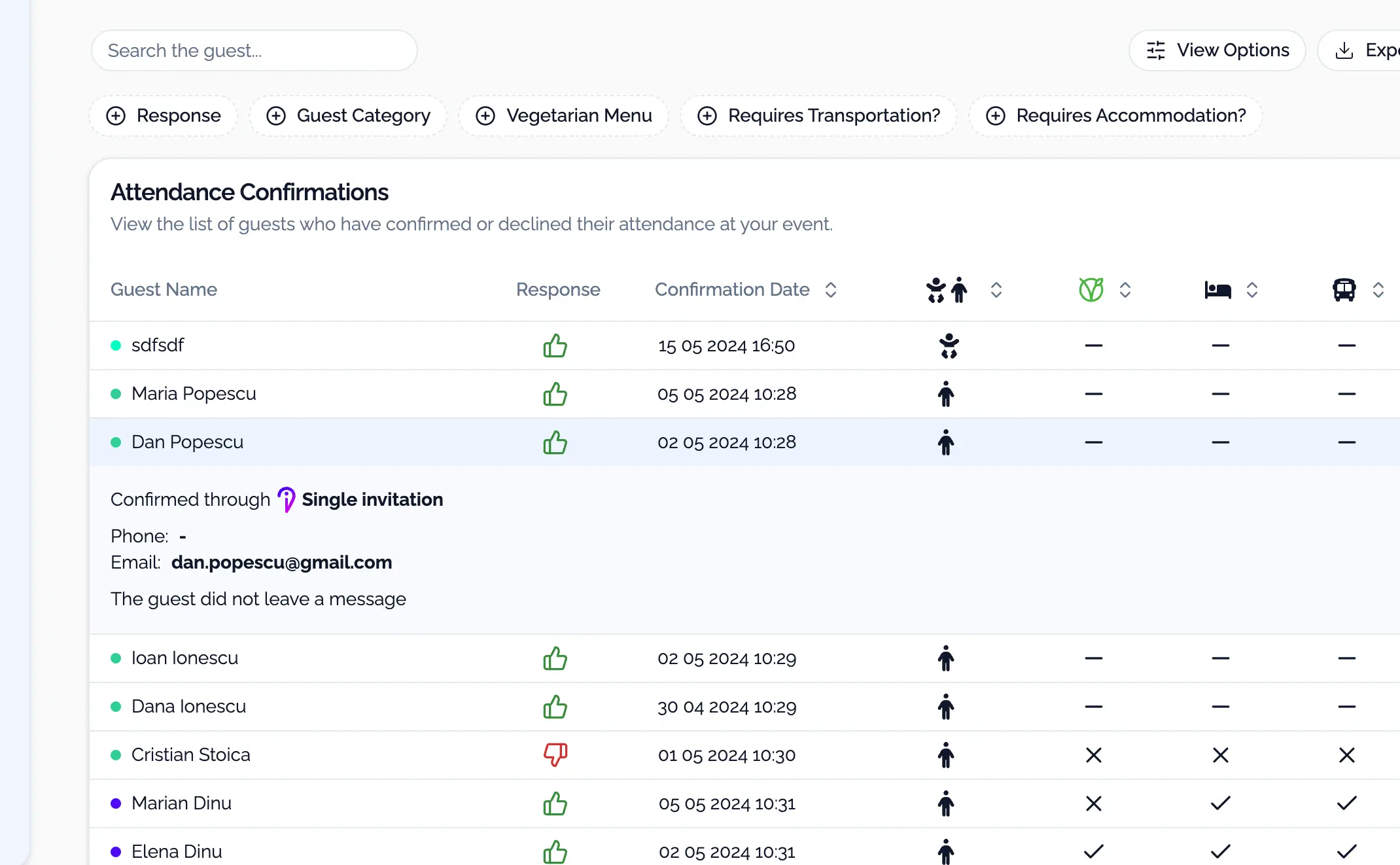Sort by Confirmation Date using sort arrows

831,290
